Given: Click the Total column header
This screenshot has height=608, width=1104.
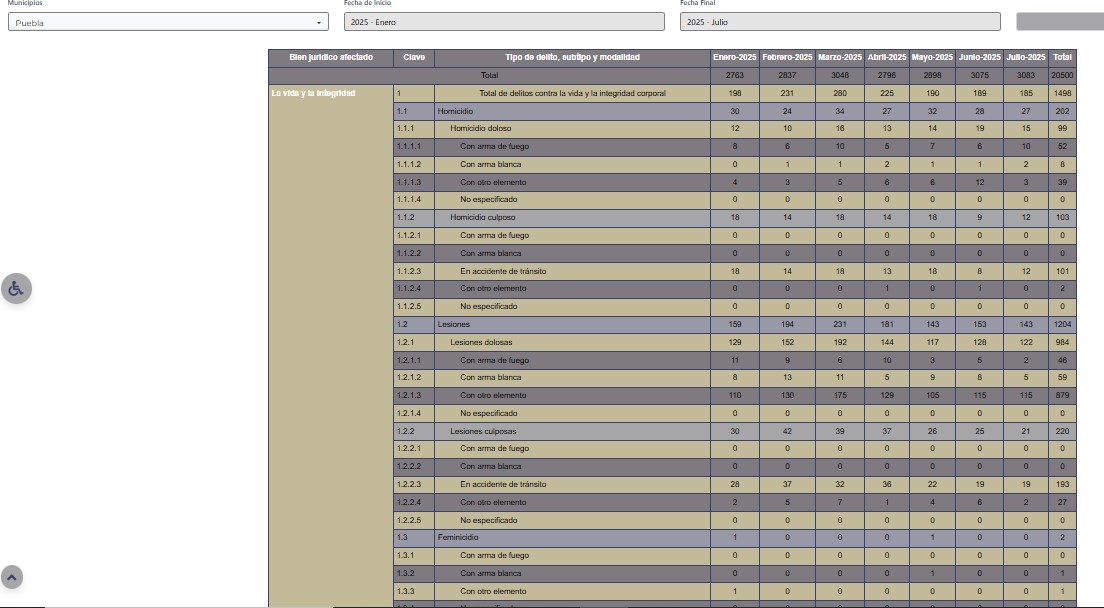Looking at the screenshot, I should [1062, 58].
